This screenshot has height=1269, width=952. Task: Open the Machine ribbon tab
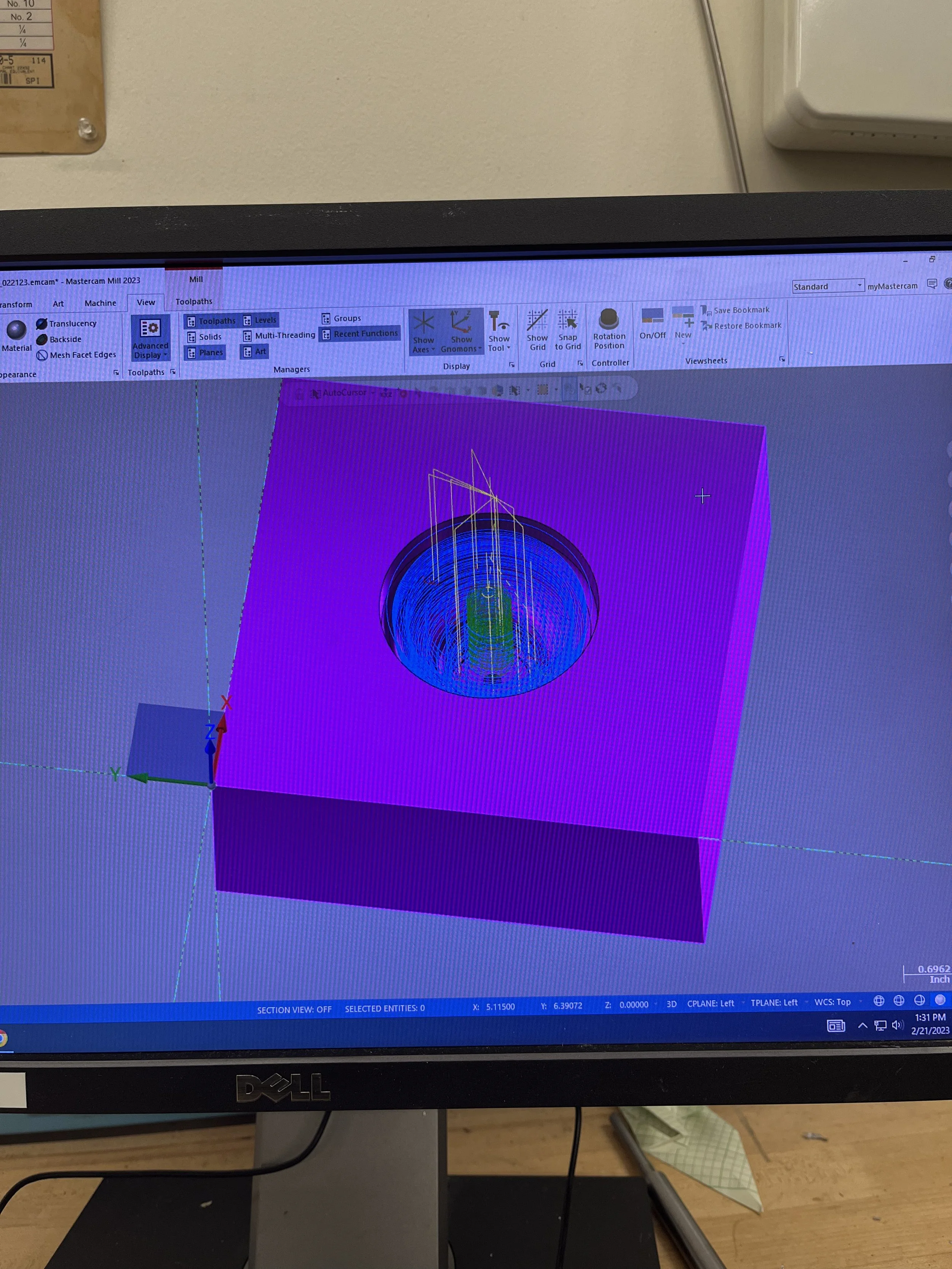tap(101, 303)
